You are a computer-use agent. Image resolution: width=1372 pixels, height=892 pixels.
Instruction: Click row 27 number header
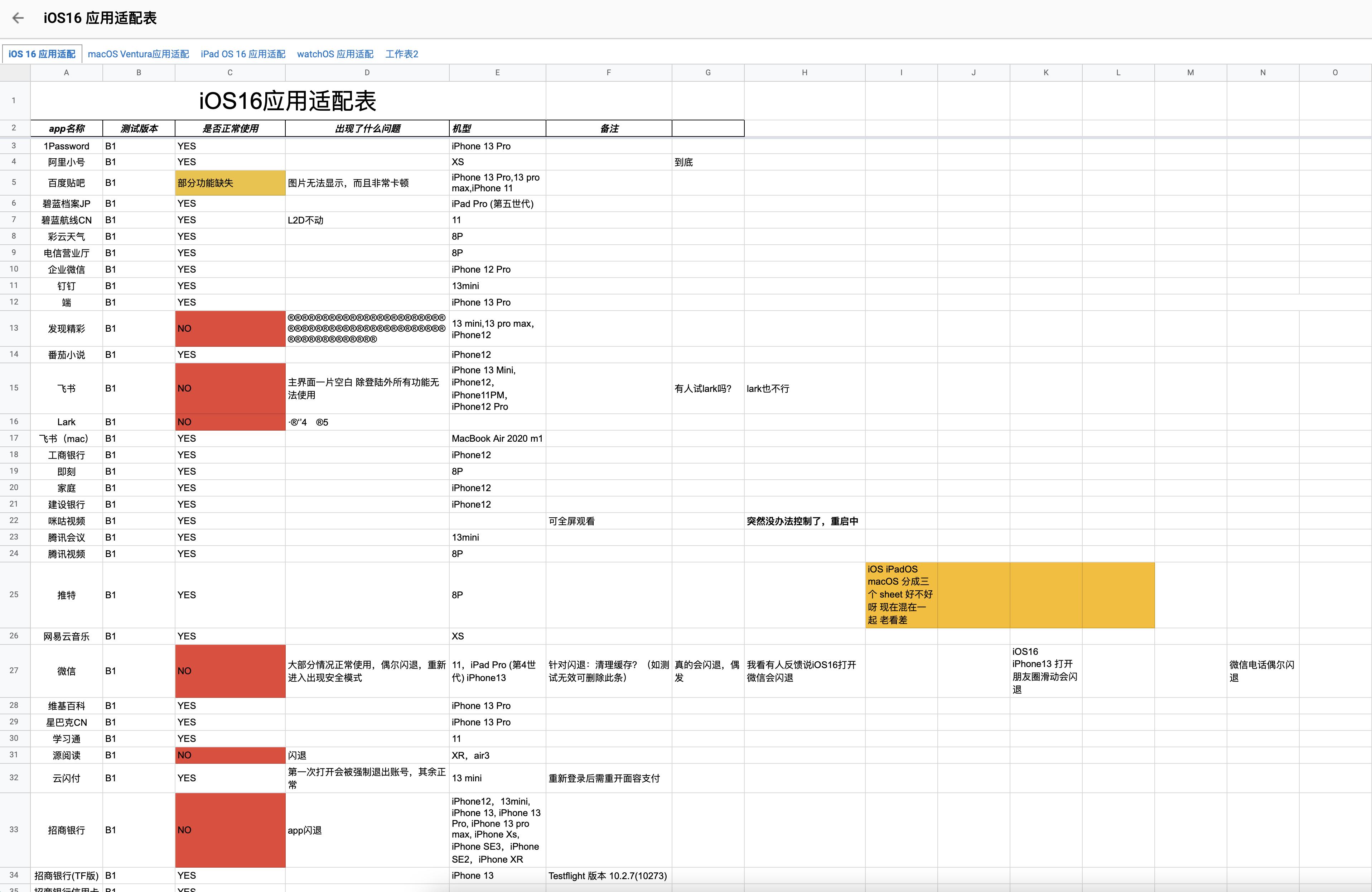[x=14, y=671]
